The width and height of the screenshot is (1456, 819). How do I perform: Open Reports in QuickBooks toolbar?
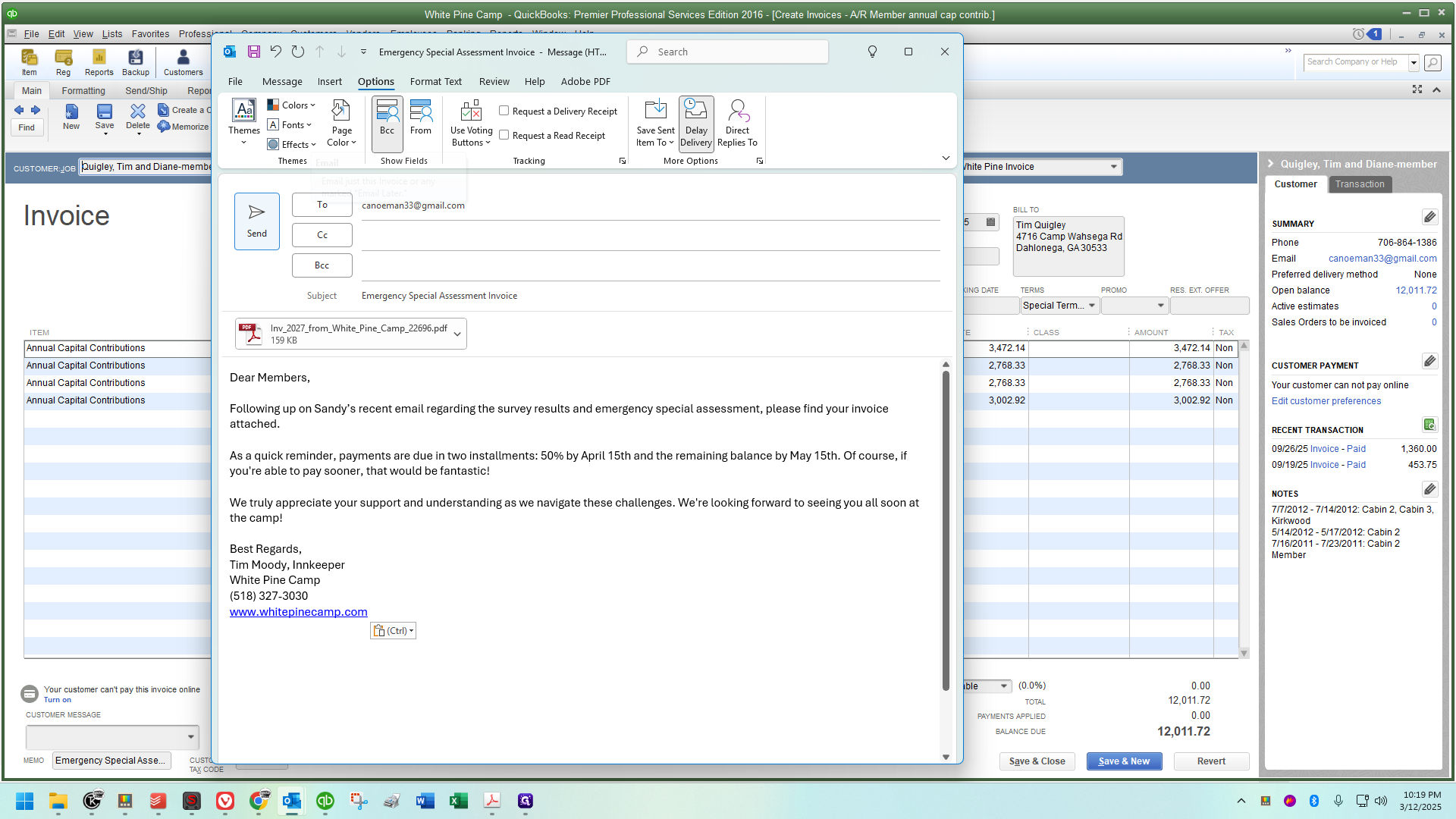click(99, 62)
